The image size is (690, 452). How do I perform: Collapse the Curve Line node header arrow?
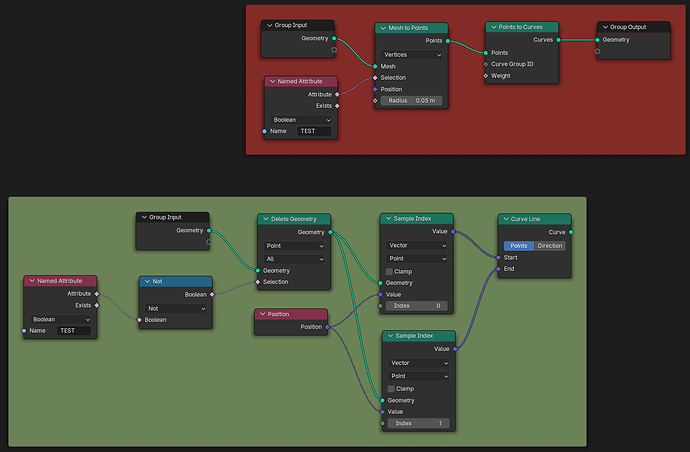pyautogui.click(x=506, y=219)
